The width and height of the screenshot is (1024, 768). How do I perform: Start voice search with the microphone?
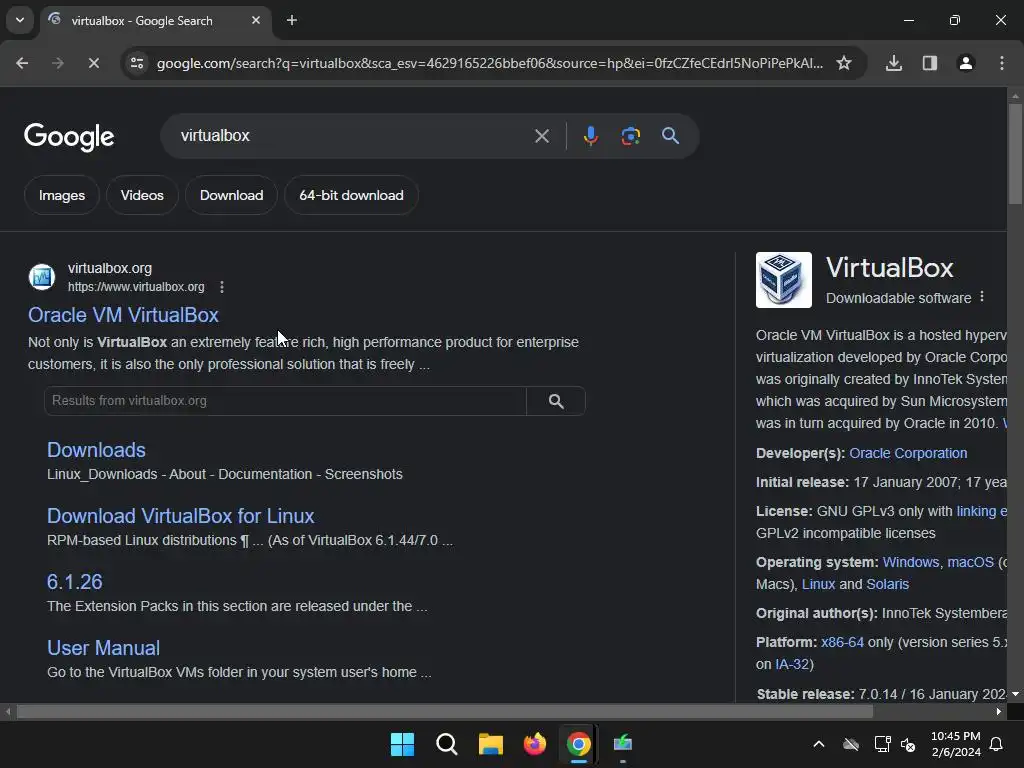[591, 136]
